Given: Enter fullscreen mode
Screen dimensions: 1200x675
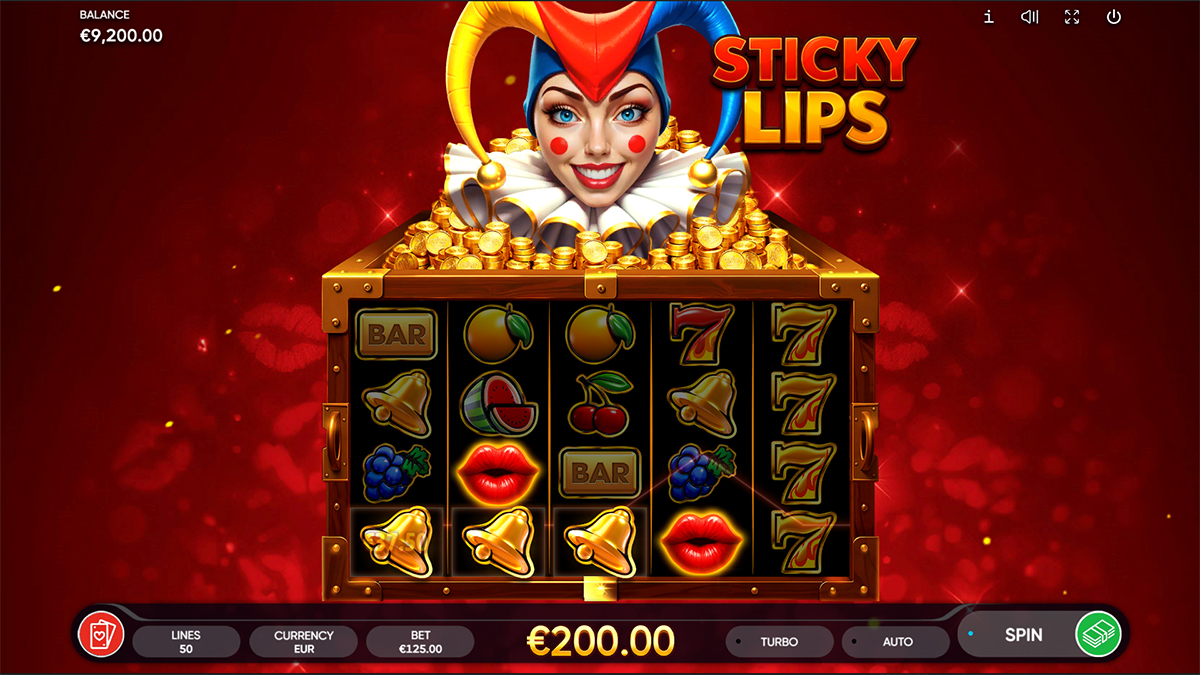Looking at the screenshot, I should click(1072, 17).
